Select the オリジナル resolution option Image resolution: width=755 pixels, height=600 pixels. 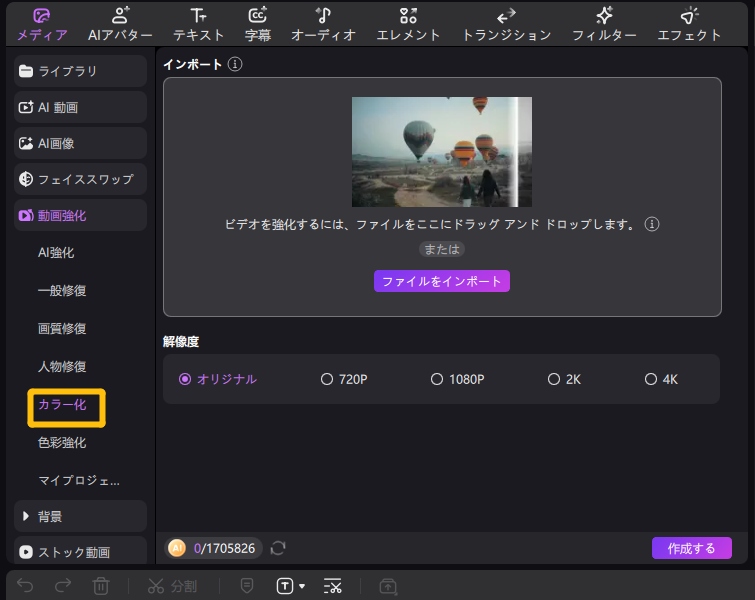coord(185,379)
